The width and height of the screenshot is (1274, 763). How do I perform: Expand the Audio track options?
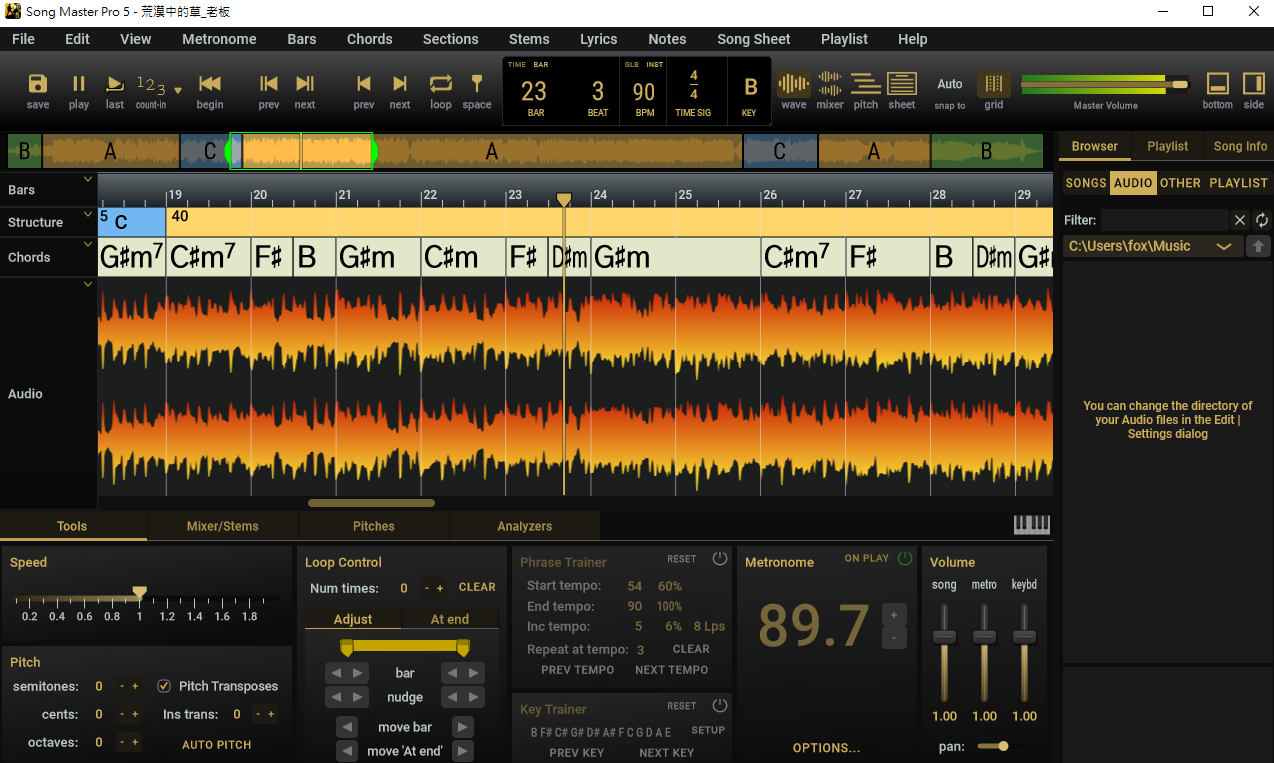click(88, 284)
